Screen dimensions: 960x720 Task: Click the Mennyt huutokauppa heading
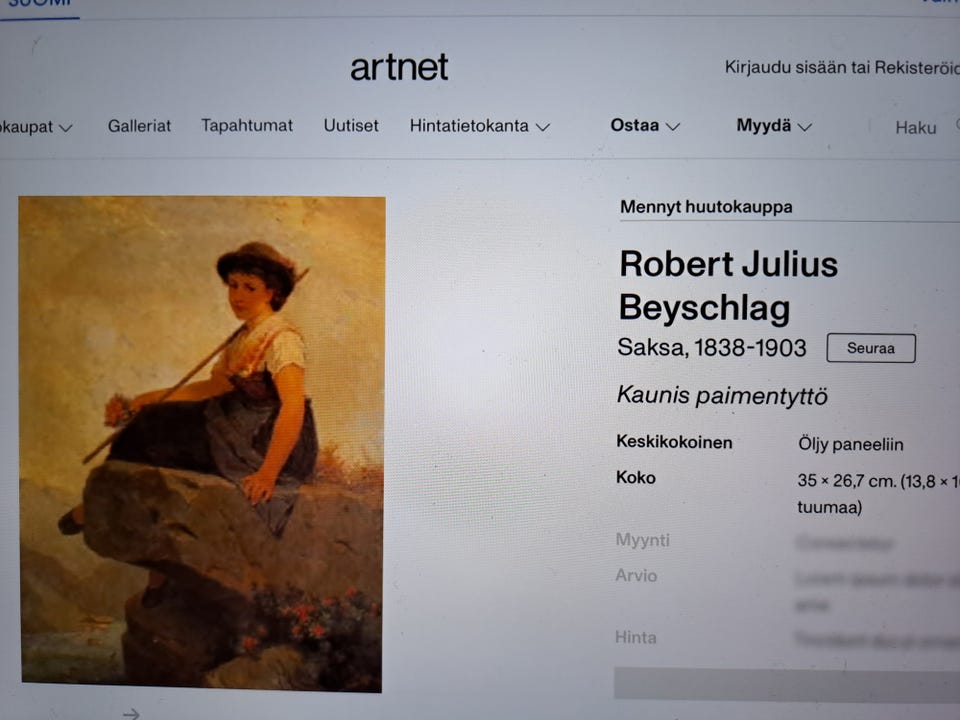(706, 207)
